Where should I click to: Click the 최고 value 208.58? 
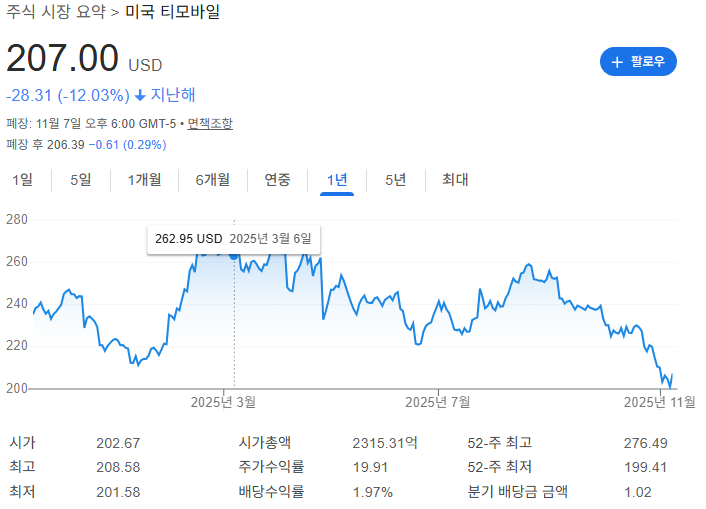pos(118,467)
